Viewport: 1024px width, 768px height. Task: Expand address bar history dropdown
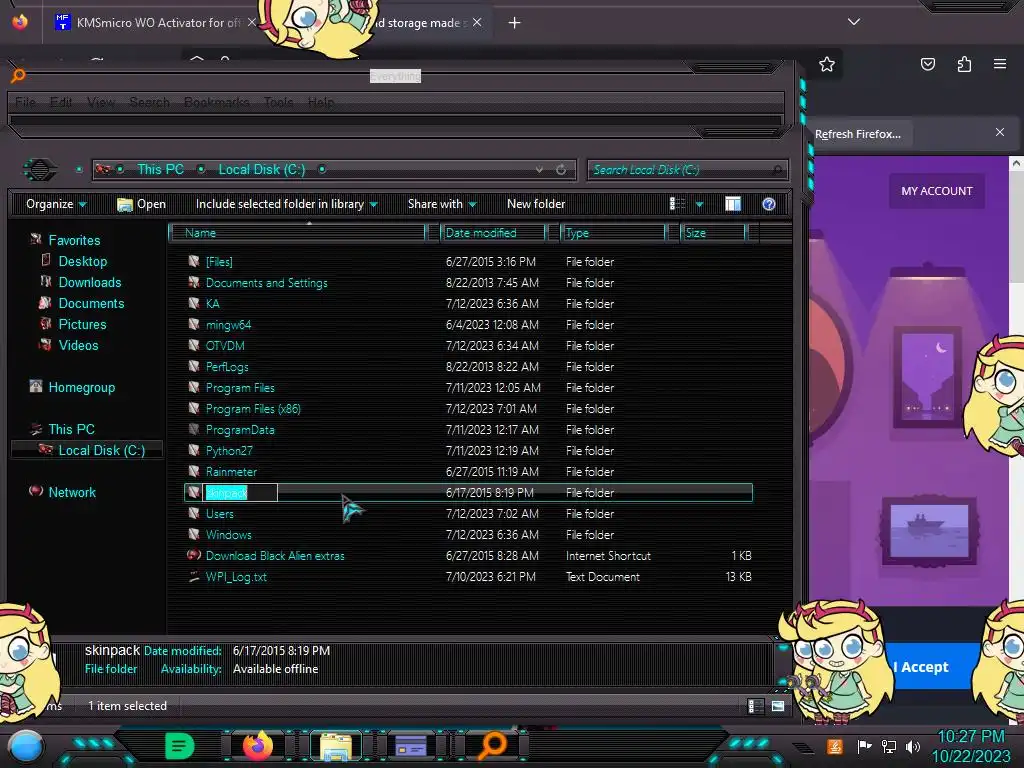click(x=539, y=170)
